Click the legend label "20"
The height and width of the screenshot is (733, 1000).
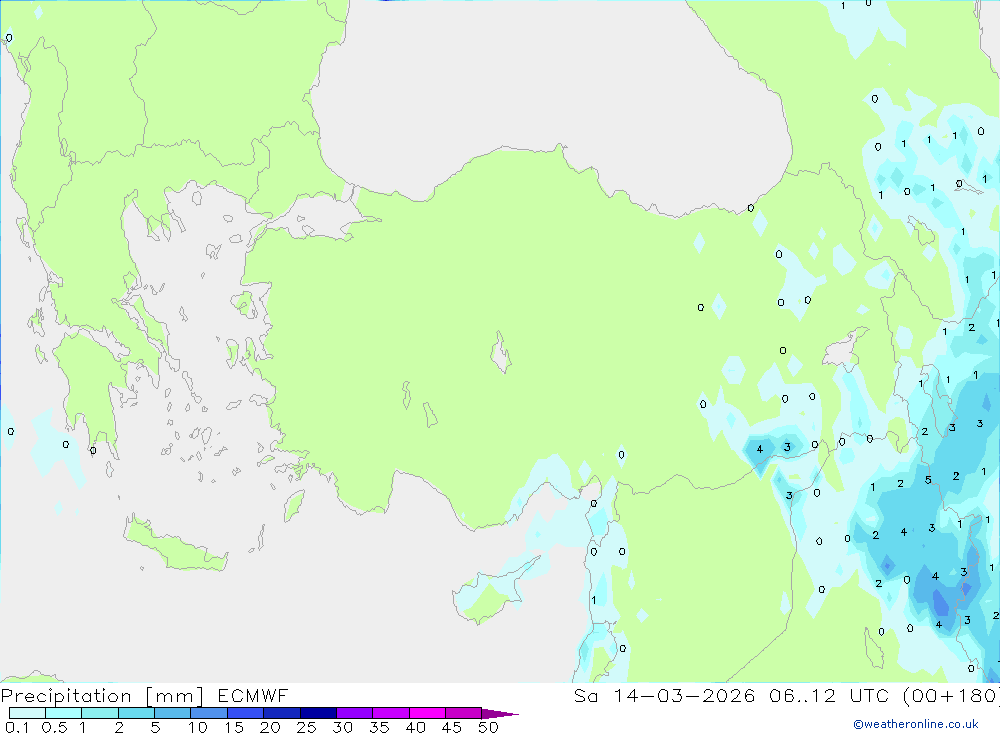click(270, 727)
